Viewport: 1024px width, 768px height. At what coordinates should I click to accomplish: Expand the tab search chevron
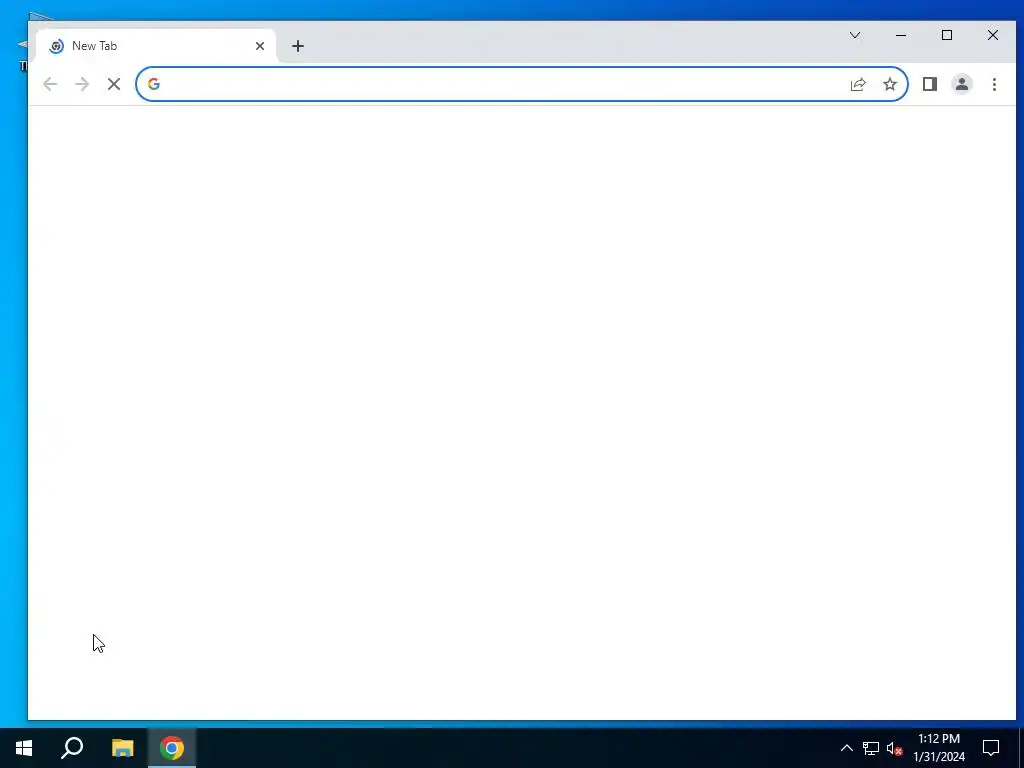point(854,35)
